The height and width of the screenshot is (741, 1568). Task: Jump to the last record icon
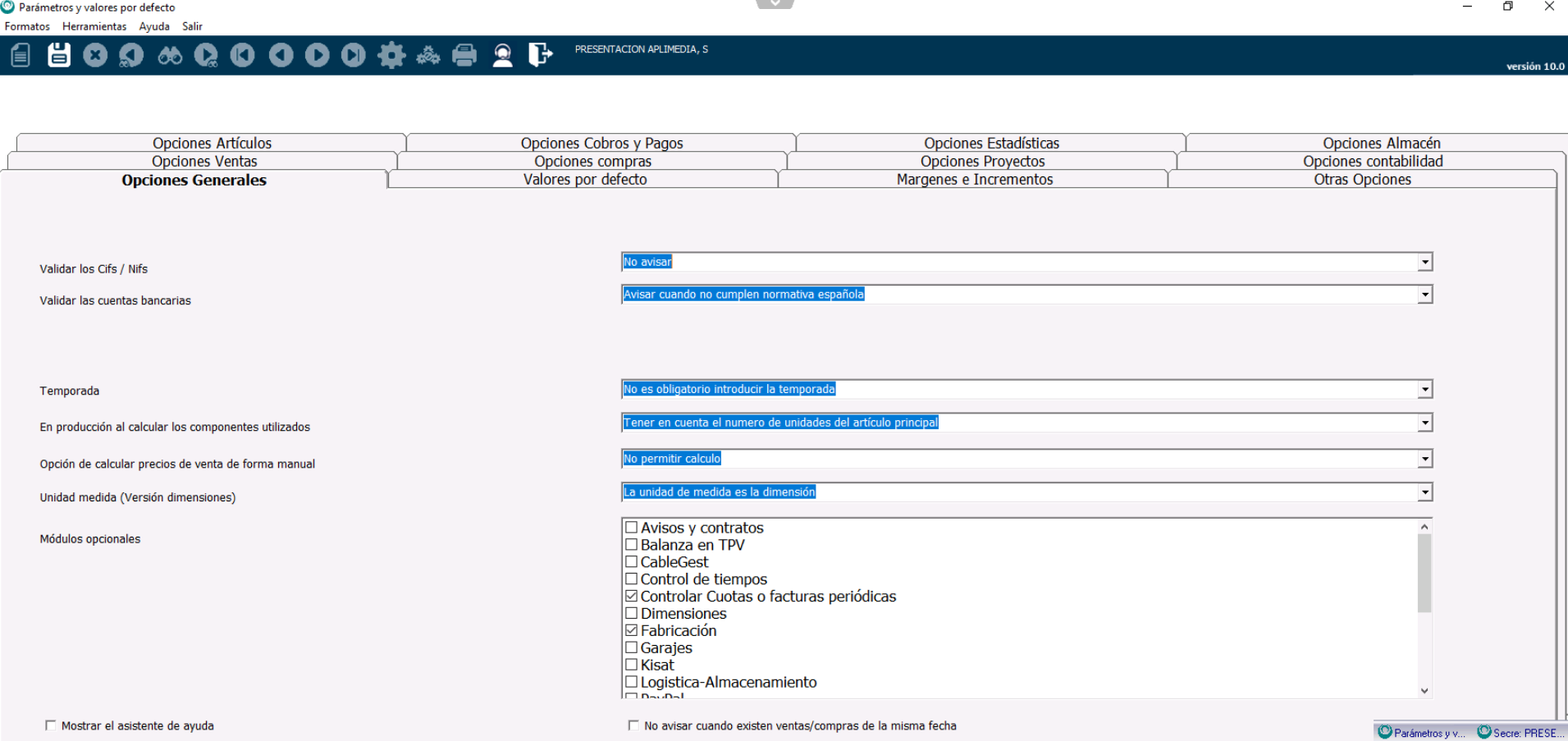(354, 55)
